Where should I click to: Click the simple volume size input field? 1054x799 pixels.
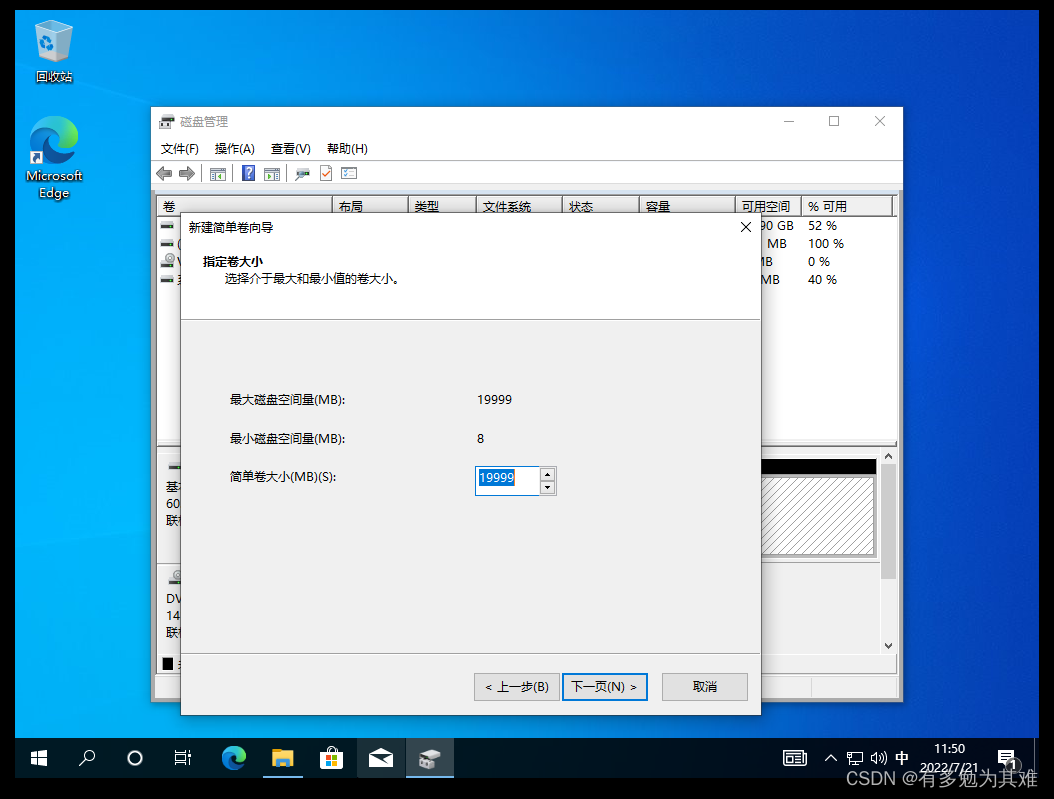click(x=507, y=480)
